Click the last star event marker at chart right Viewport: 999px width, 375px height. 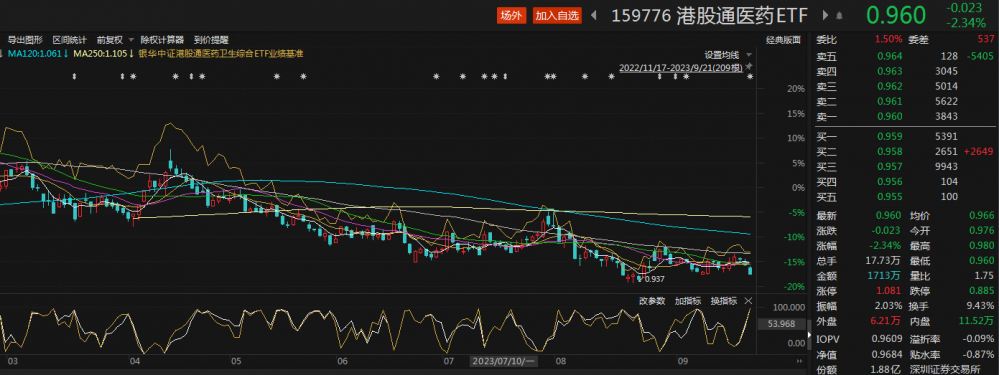click(750, 76)
